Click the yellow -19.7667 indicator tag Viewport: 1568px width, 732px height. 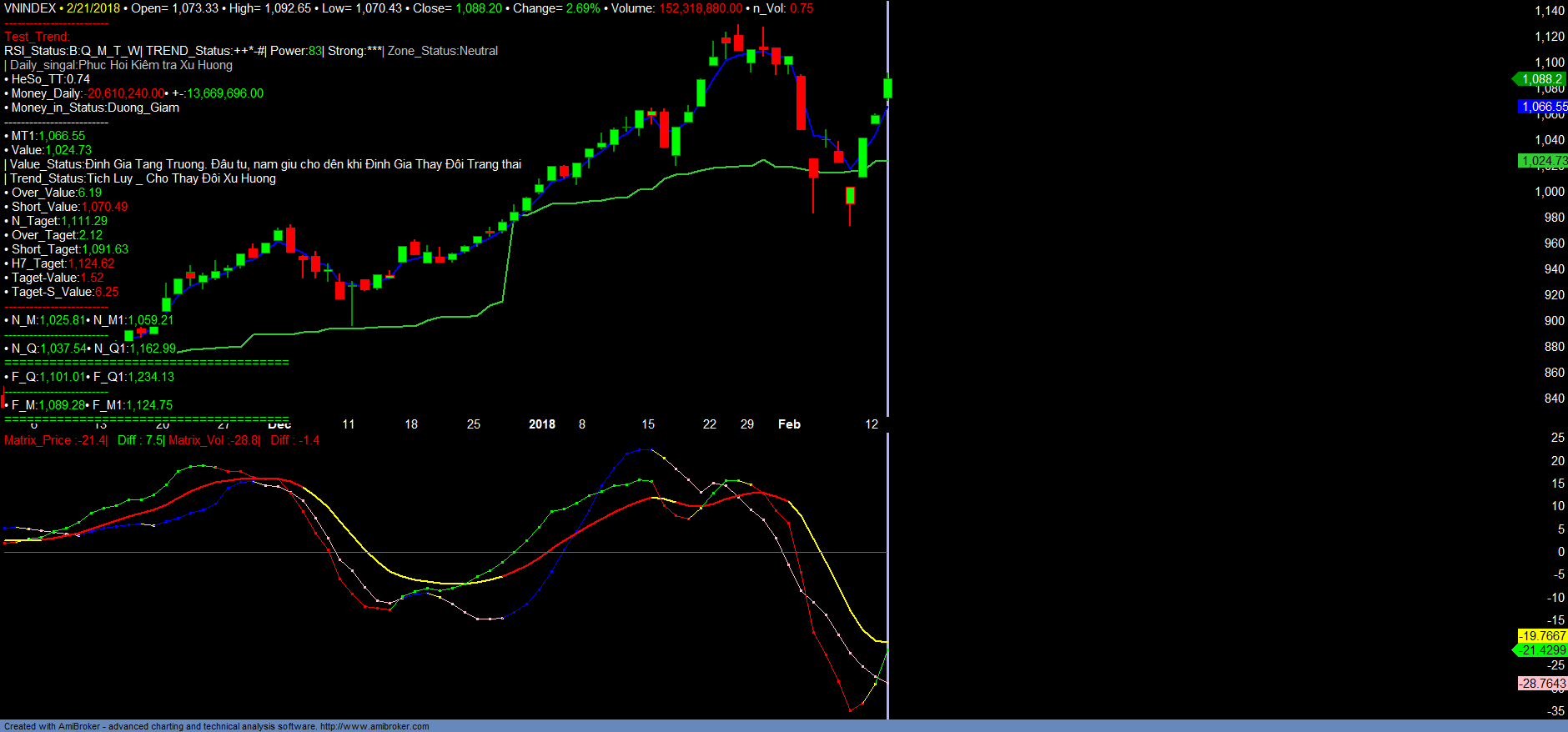click(1542, 636)
